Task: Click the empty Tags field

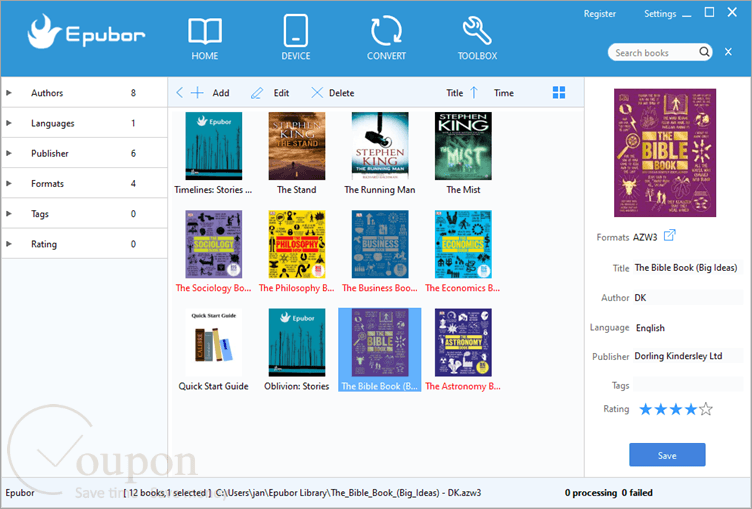Action: tap(688, 385)
